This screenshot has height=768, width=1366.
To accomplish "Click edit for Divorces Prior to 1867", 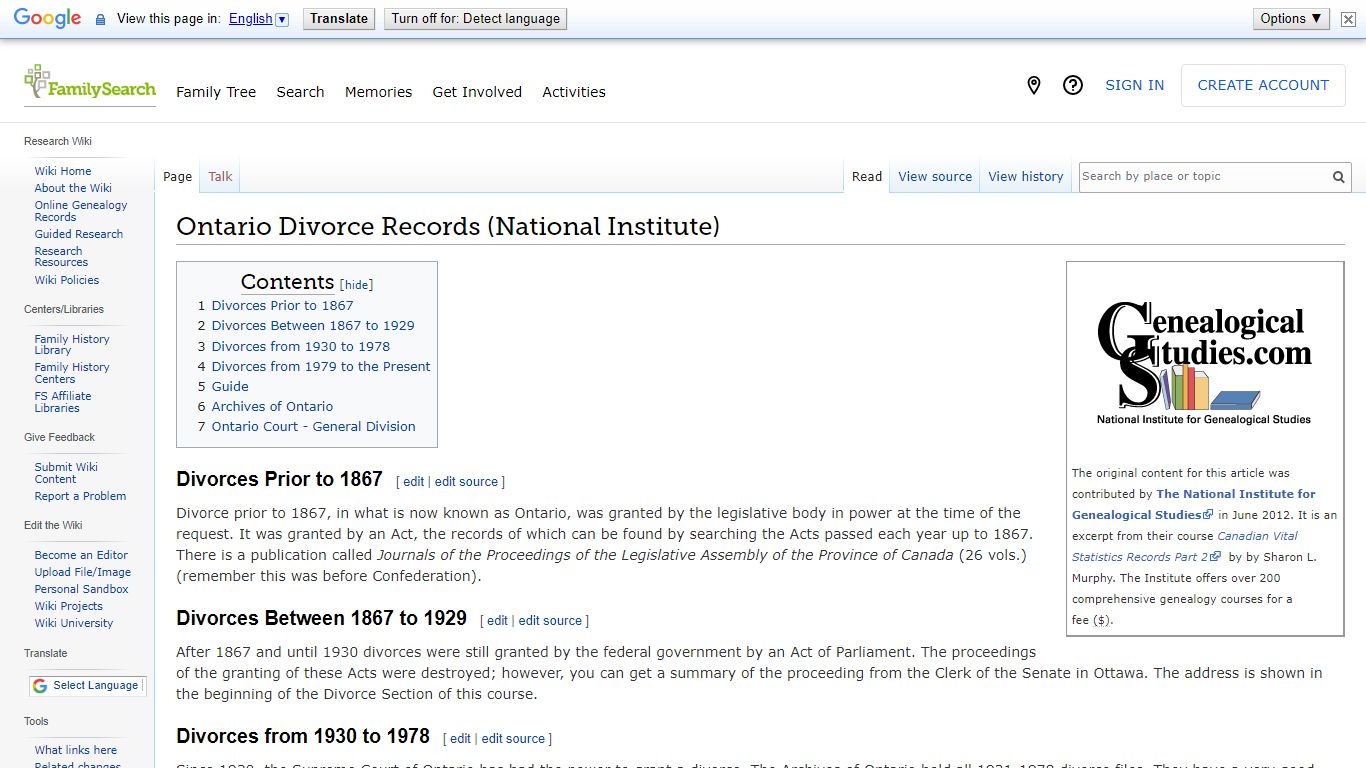I will (x=413, y=482).
